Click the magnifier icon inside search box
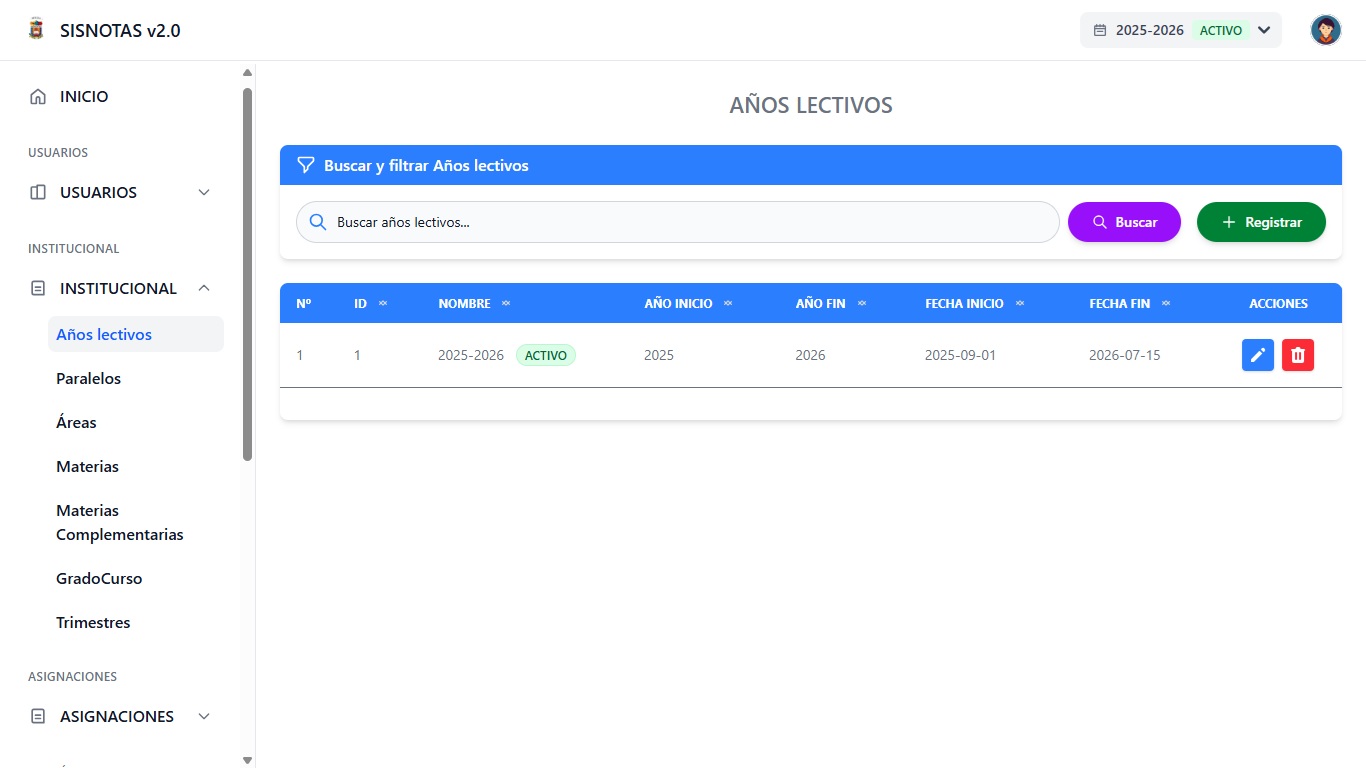The height and width of the screenshot is (768, 1366). tap(318, 222)
